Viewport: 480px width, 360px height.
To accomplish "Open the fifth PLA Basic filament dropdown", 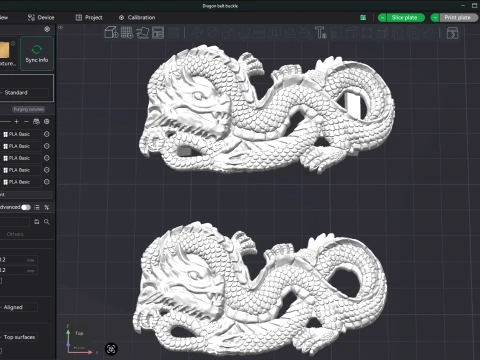I will tap(21, 182).
